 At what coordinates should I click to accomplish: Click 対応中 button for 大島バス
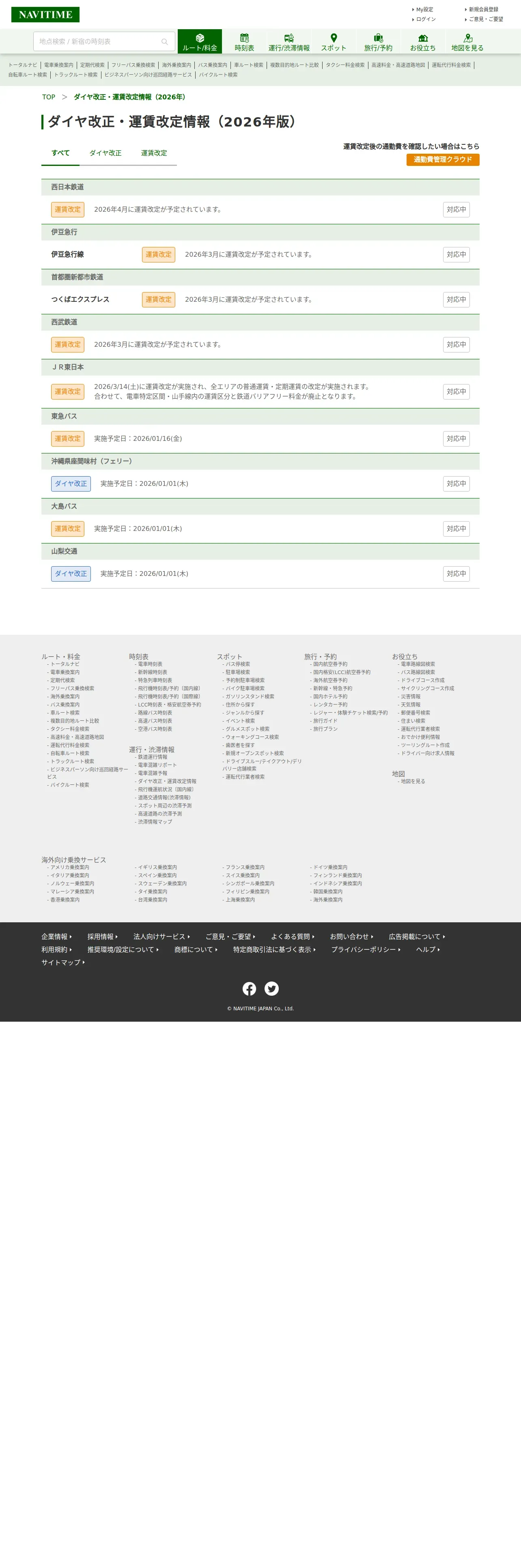pos(456,528)
